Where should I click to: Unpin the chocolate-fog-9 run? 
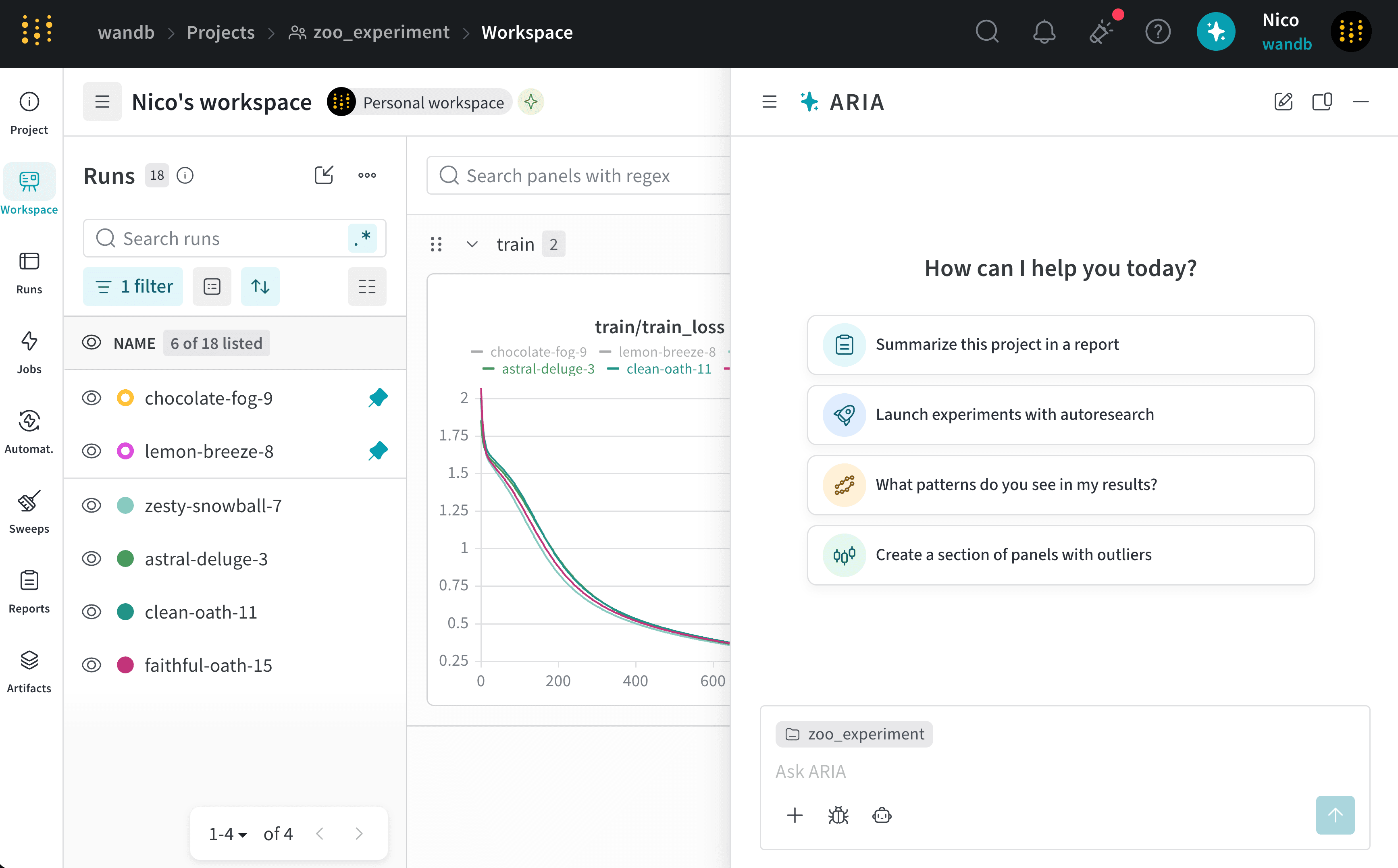tap(378, 398)
